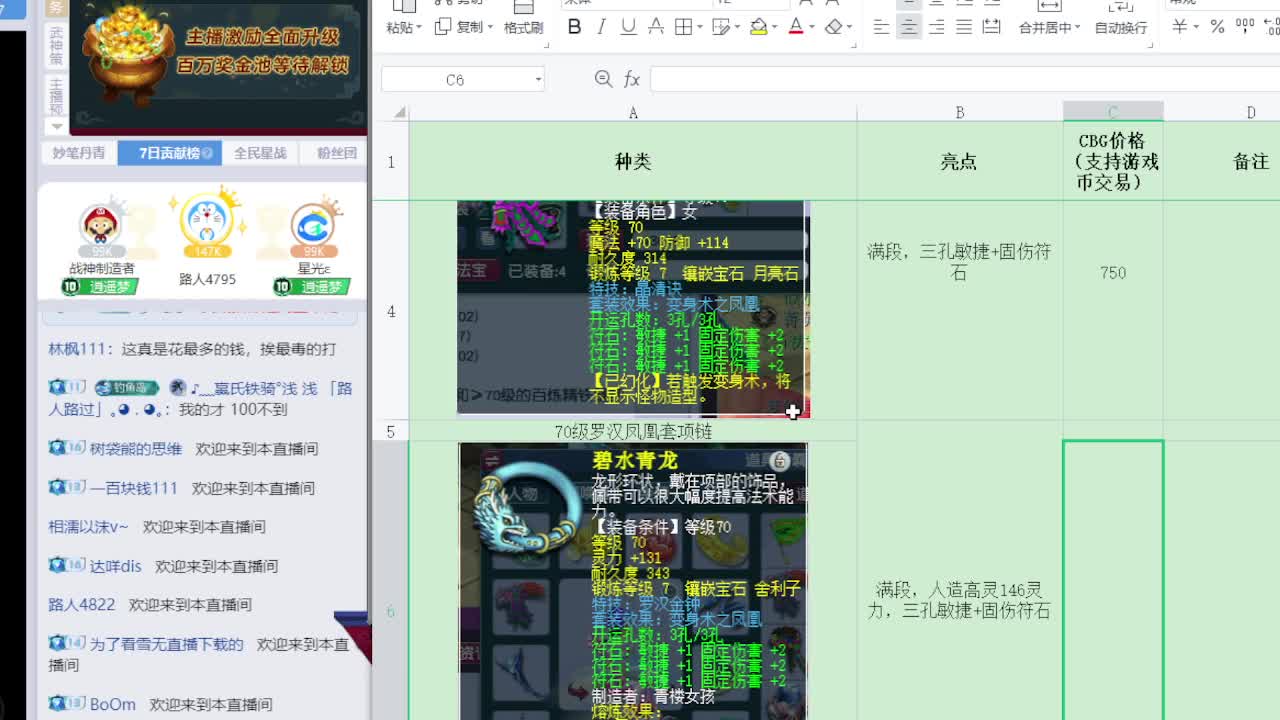Apply the red font color A

796,27
